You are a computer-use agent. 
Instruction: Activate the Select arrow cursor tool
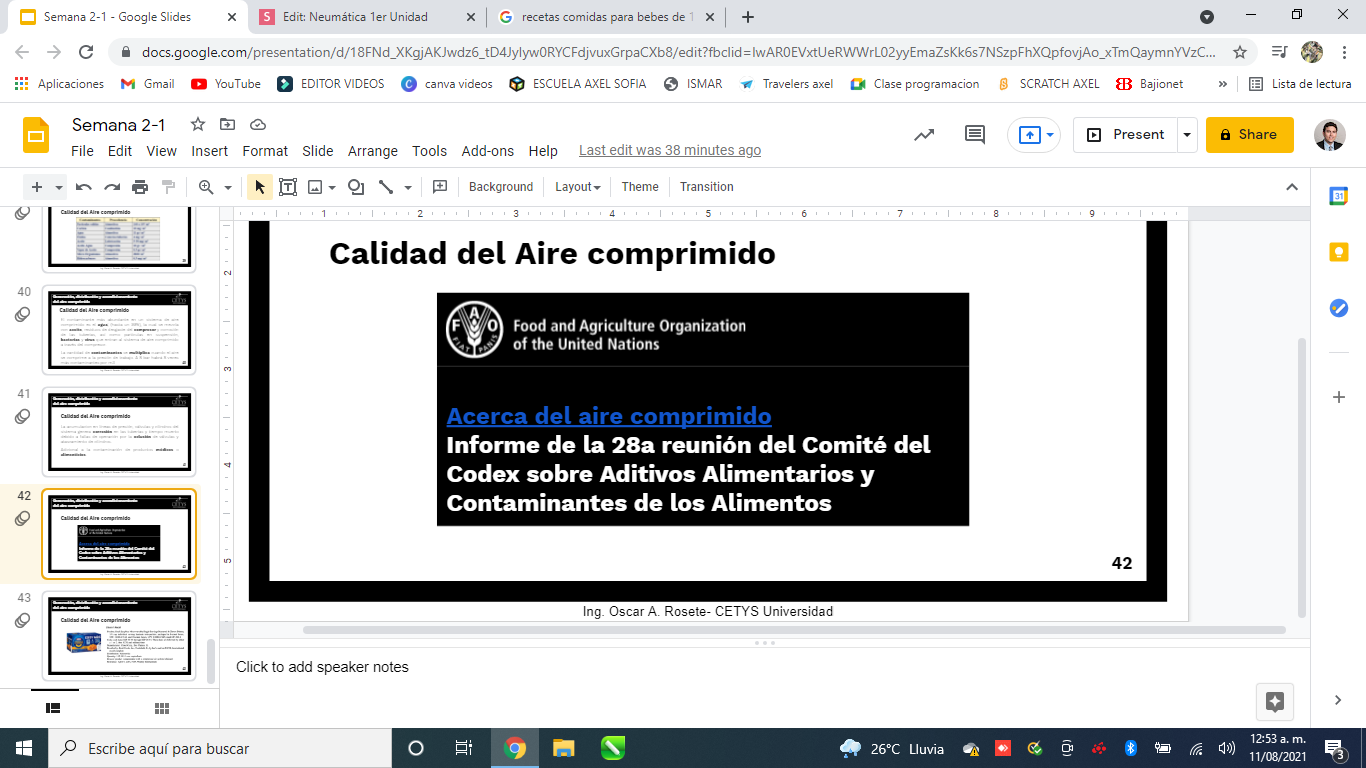(x=260, y=187)
